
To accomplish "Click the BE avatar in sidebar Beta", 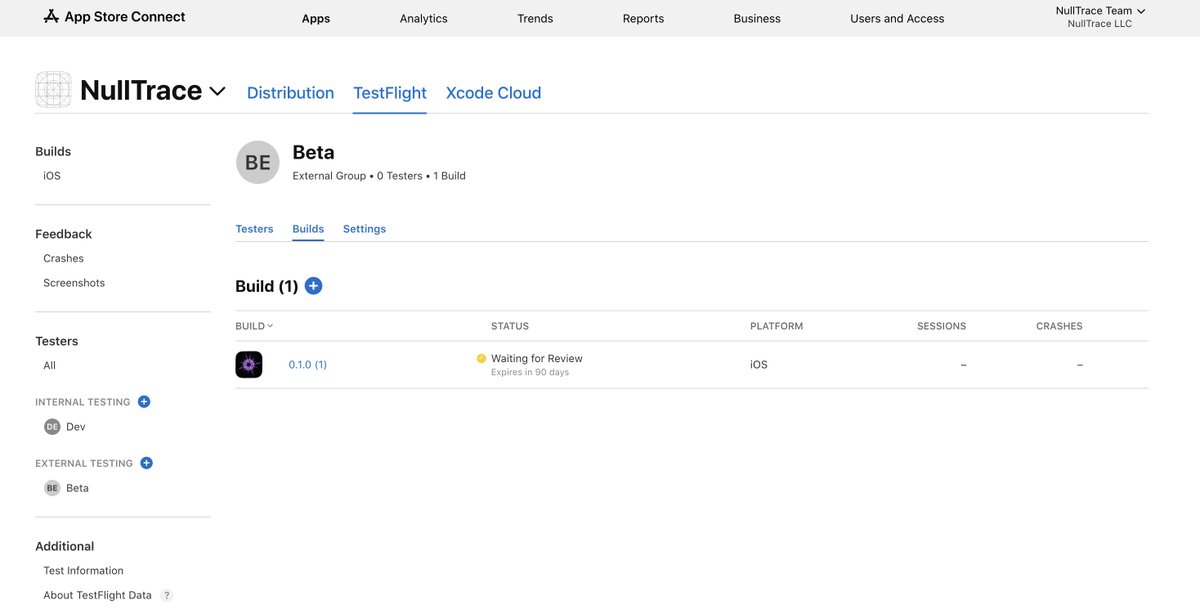I will click(52, 488).
